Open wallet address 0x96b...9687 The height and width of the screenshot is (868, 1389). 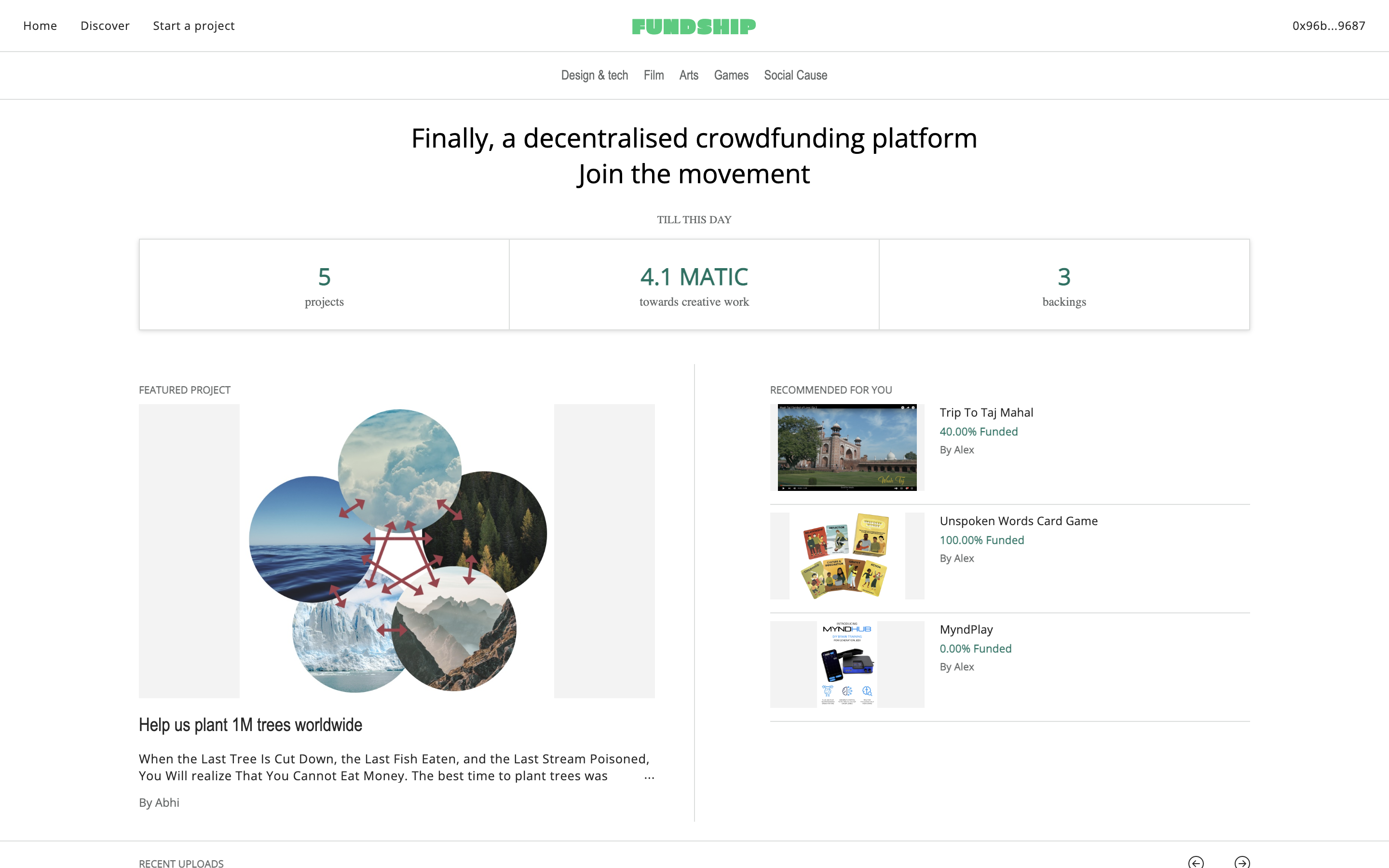pos(1328,26)
